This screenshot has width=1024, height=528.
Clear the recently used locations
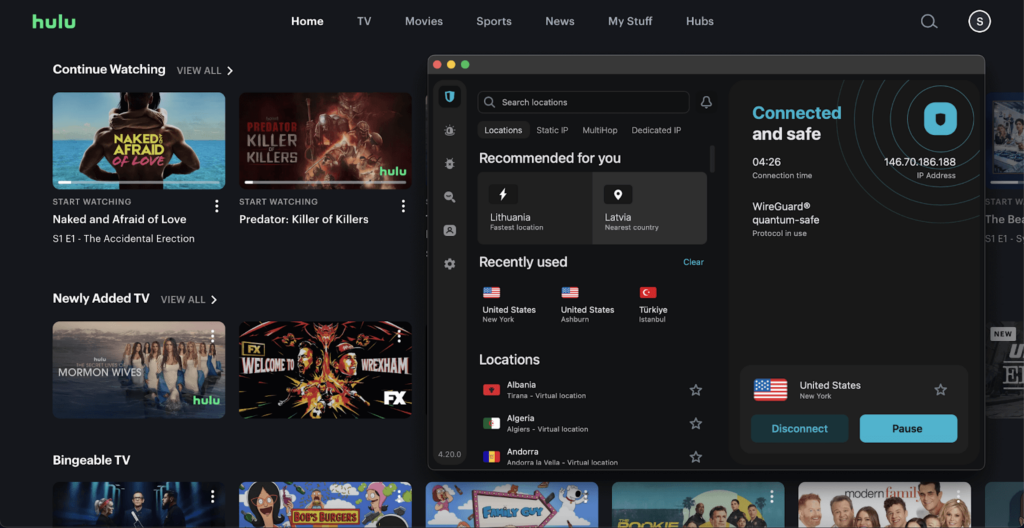(x=694, y=262)
